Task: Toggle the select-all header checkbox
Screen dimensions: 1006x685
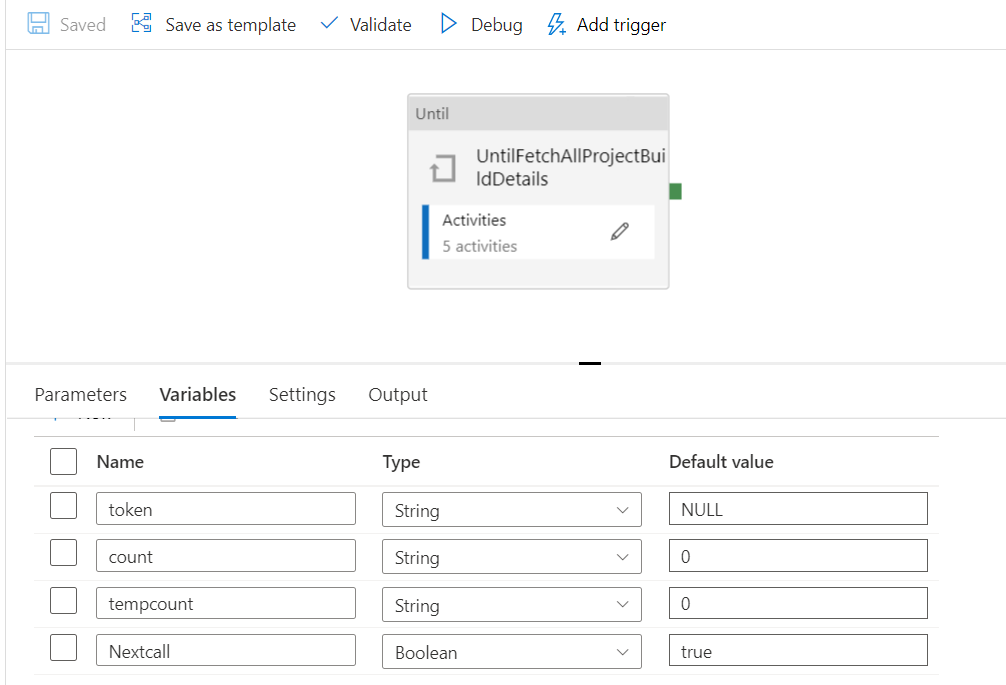Action: [63, 461]
